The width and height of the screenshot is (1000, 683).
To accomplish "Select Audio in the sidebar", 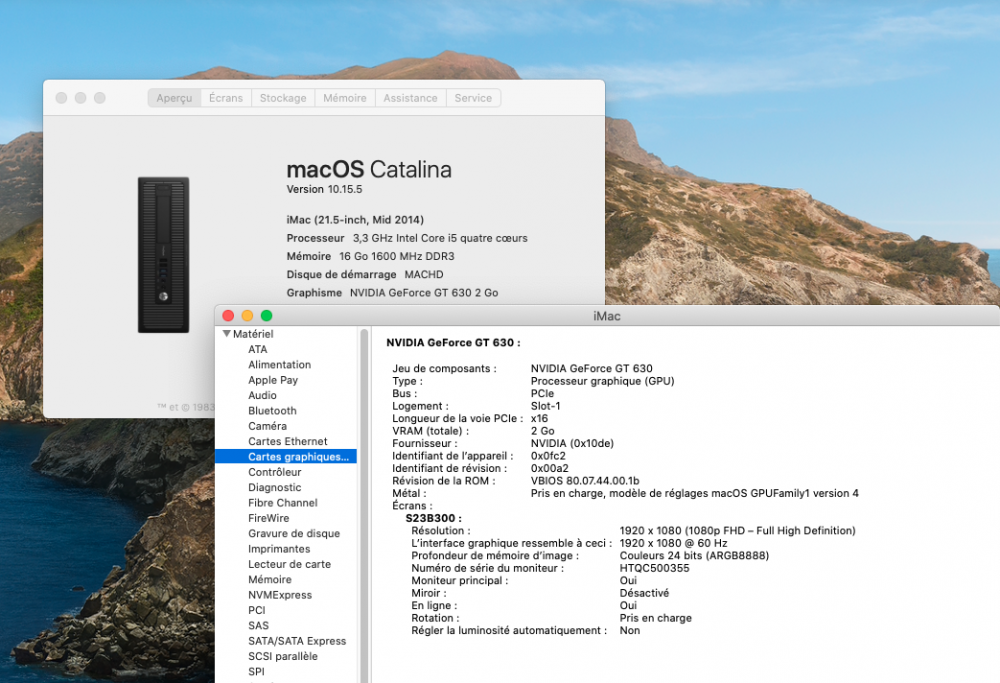I will 262,395.
